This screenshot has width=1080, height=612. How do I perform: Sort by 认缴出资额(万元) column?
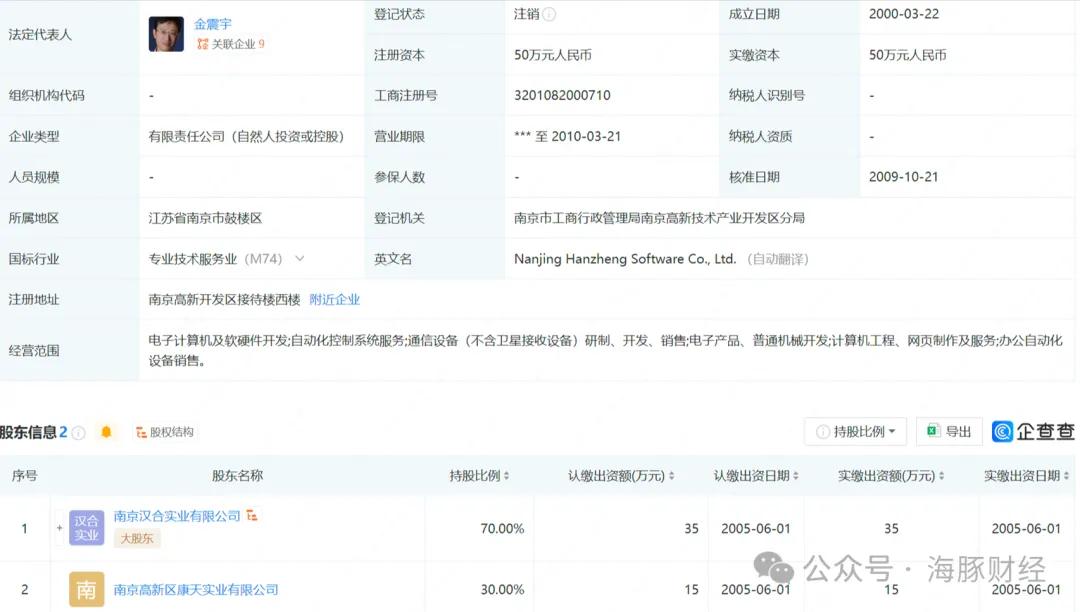click(621, 476)
